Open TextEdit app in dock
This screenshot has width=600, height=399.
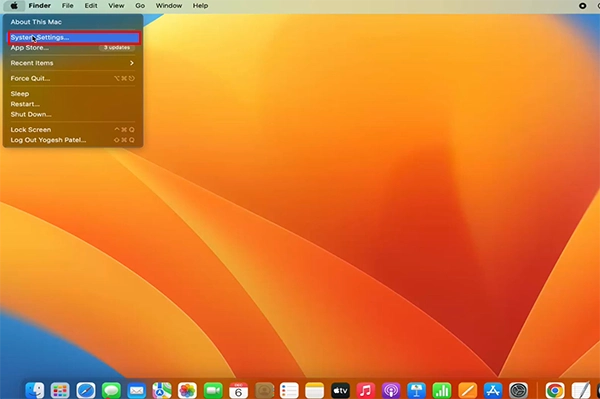pyautogui.click(x=580, y=391)
